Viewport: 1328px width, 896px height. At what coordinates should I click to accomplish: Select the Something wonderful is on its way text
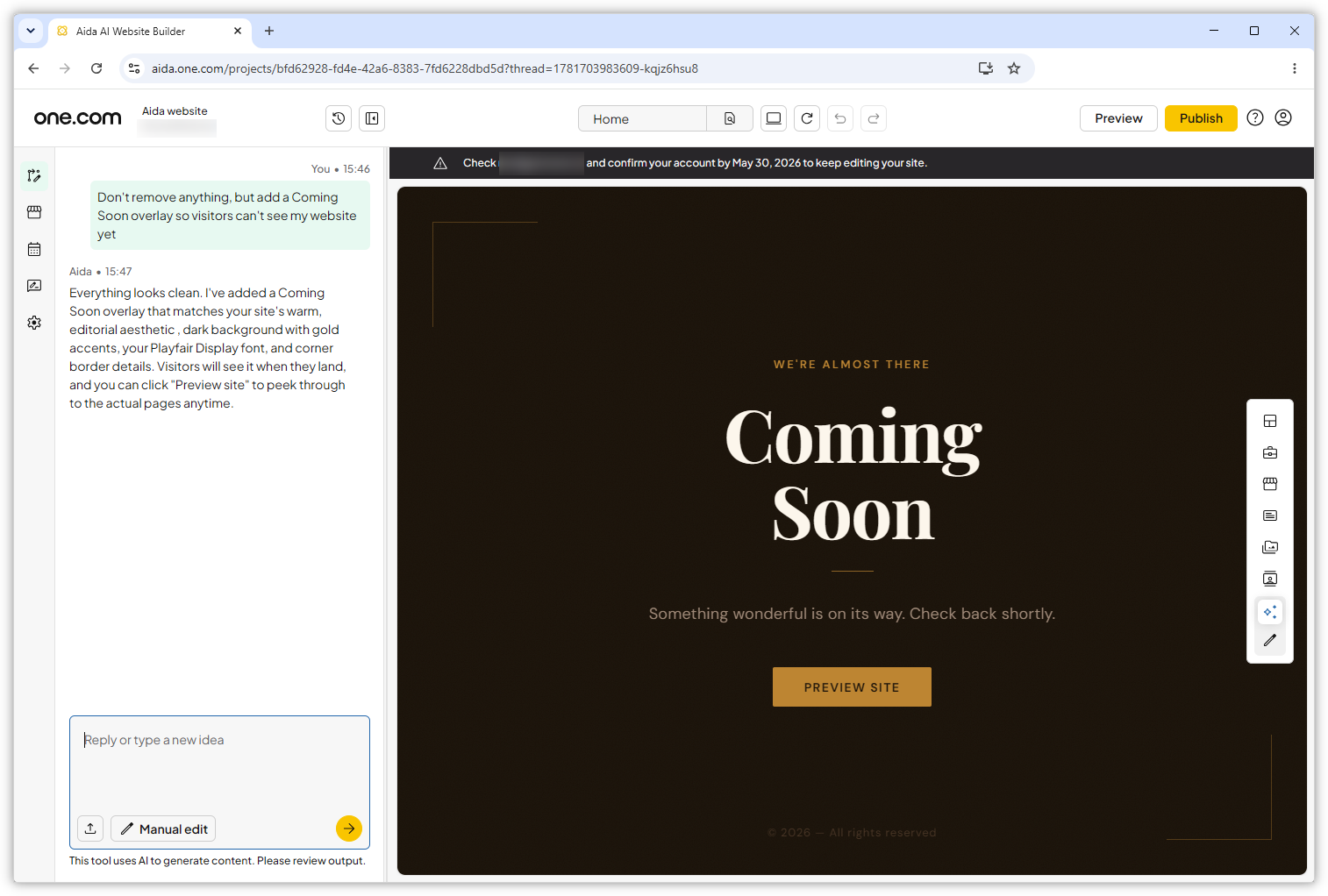click(x=852, y=614)
